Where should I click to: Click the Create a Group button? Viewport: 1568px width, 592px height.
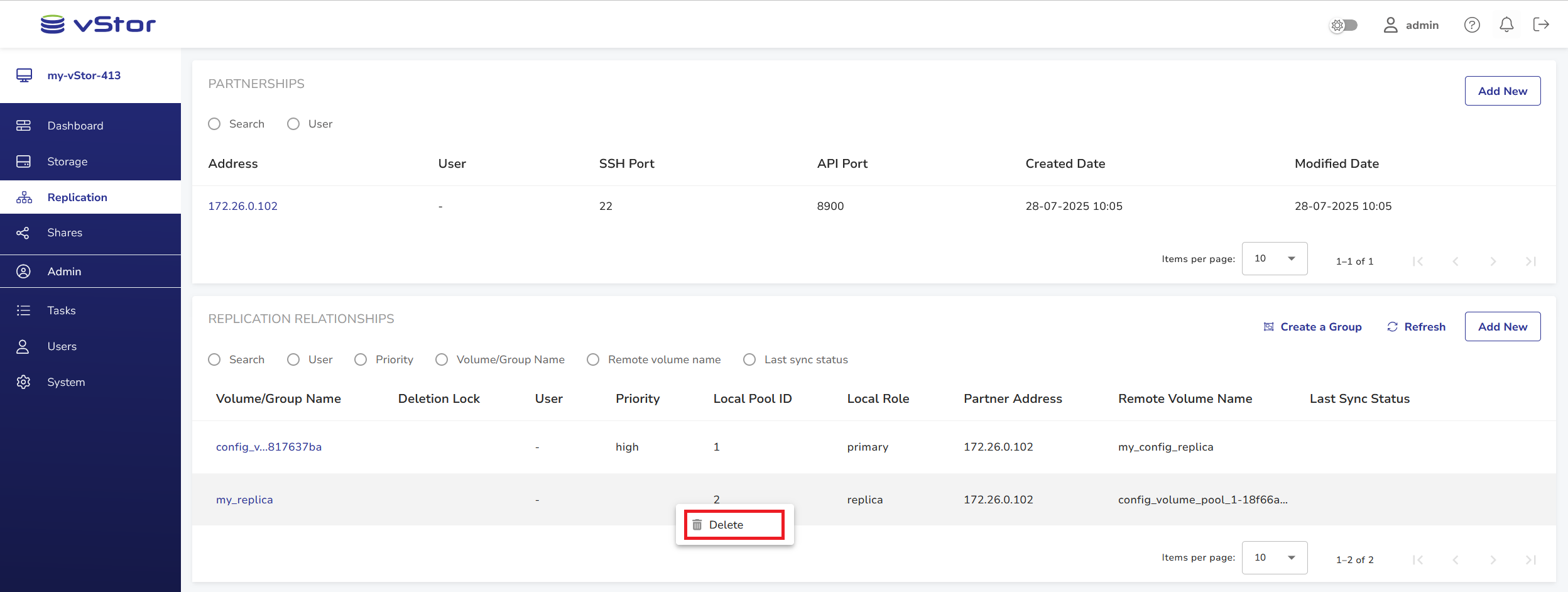pyautogui.click(x=1312, y=327)
